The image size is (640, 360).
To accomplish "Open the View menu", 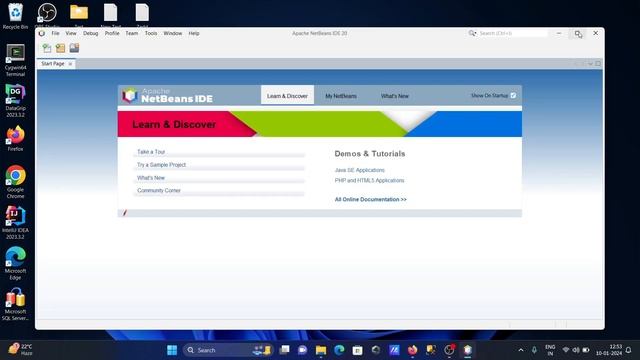I will pyautogui.click(x=71, y=33).
